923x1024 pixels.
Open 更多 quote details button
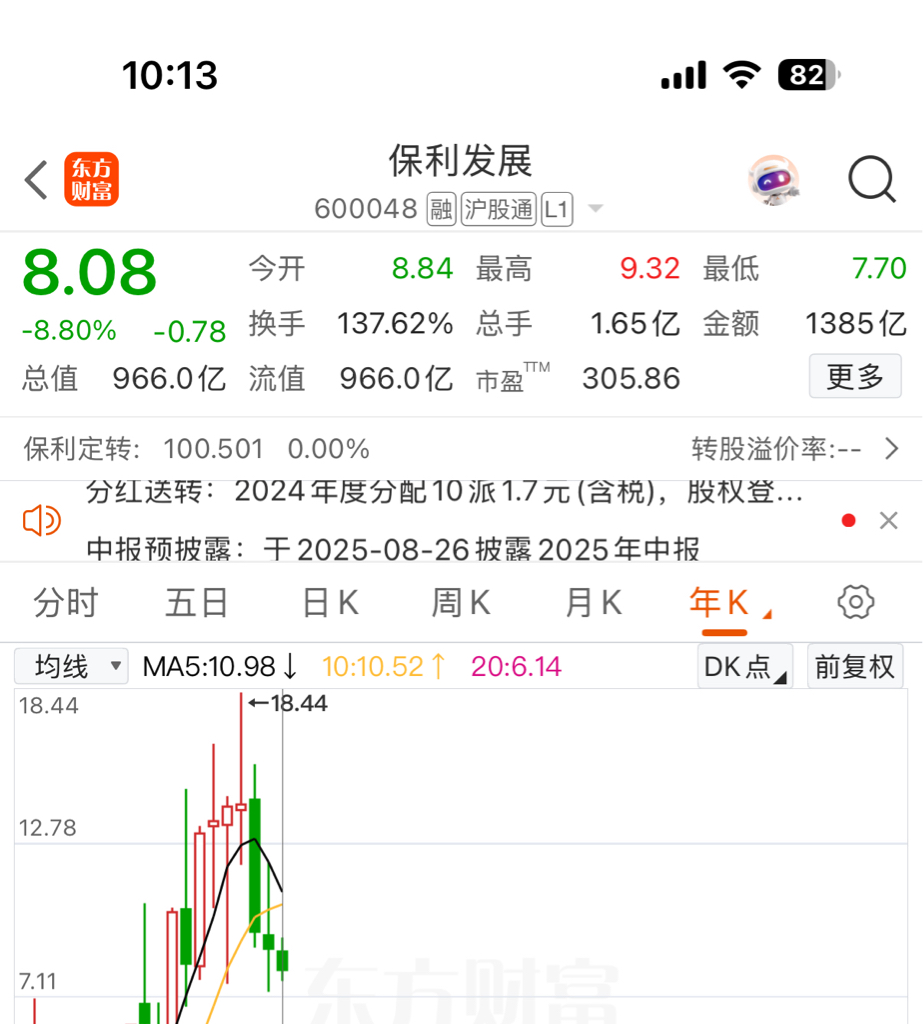coord(855,376)
